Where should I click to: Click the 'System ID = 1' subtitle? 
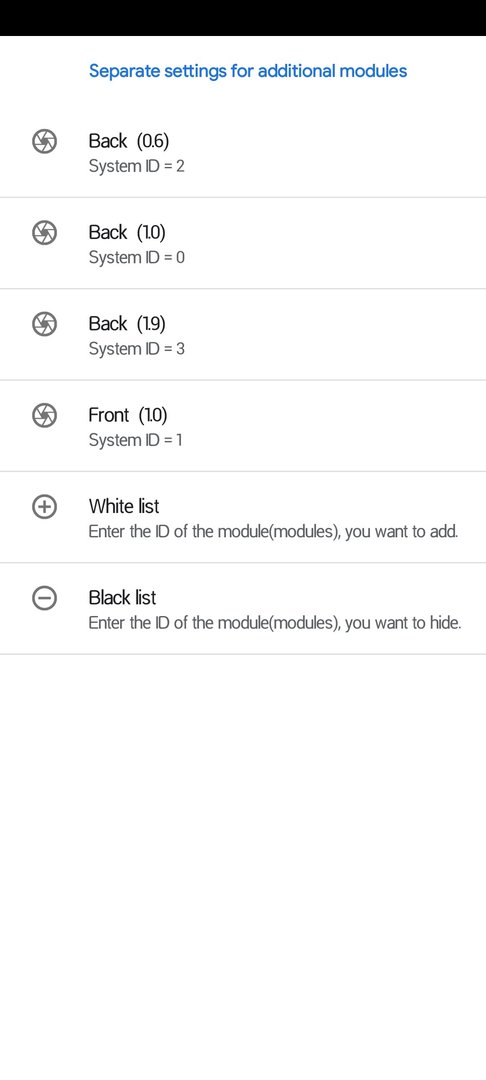(x=136, y=440)
